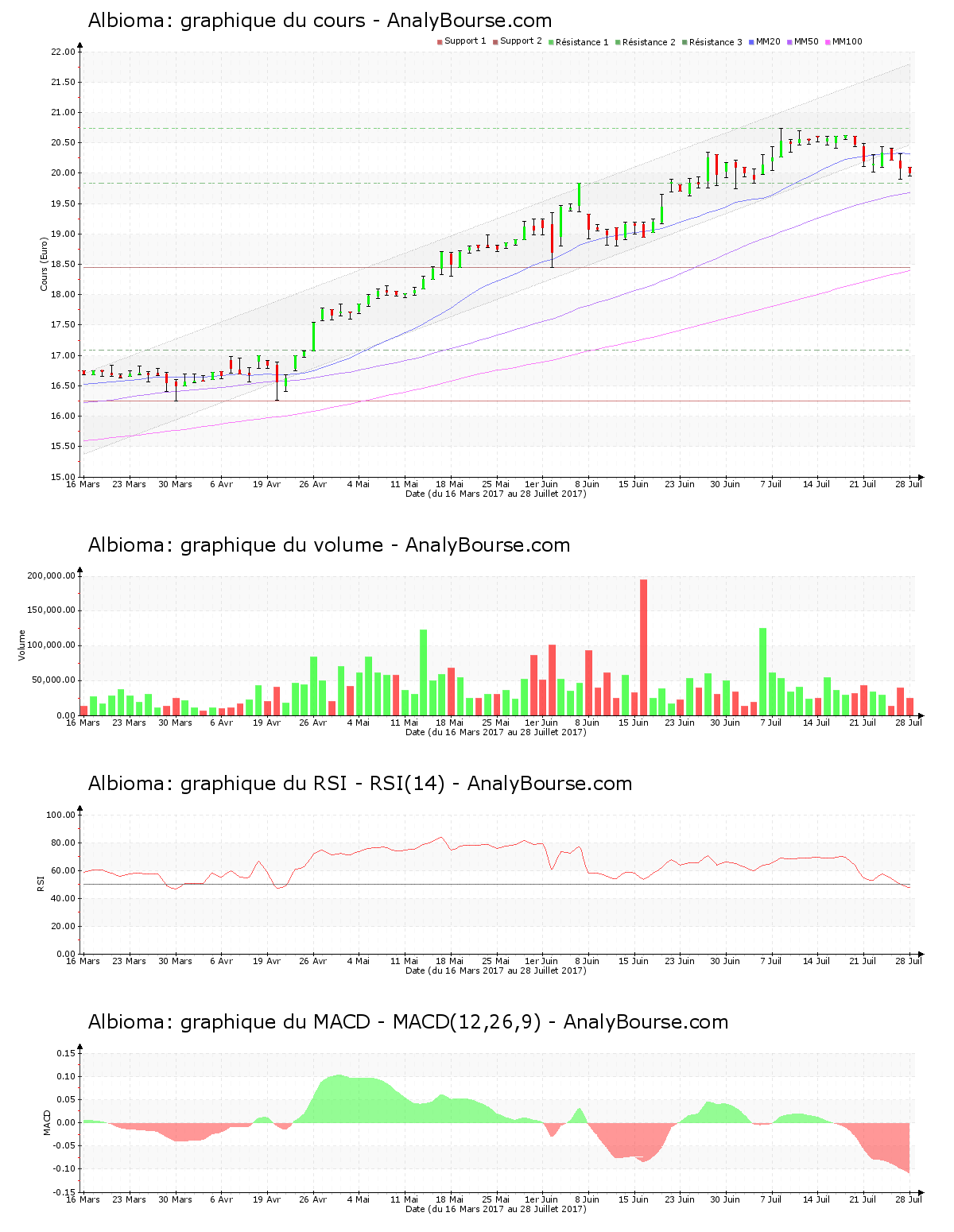Click the 150,000.00 volume axis value
Screen dimensions: 954x1232
[x=52, y=610]
